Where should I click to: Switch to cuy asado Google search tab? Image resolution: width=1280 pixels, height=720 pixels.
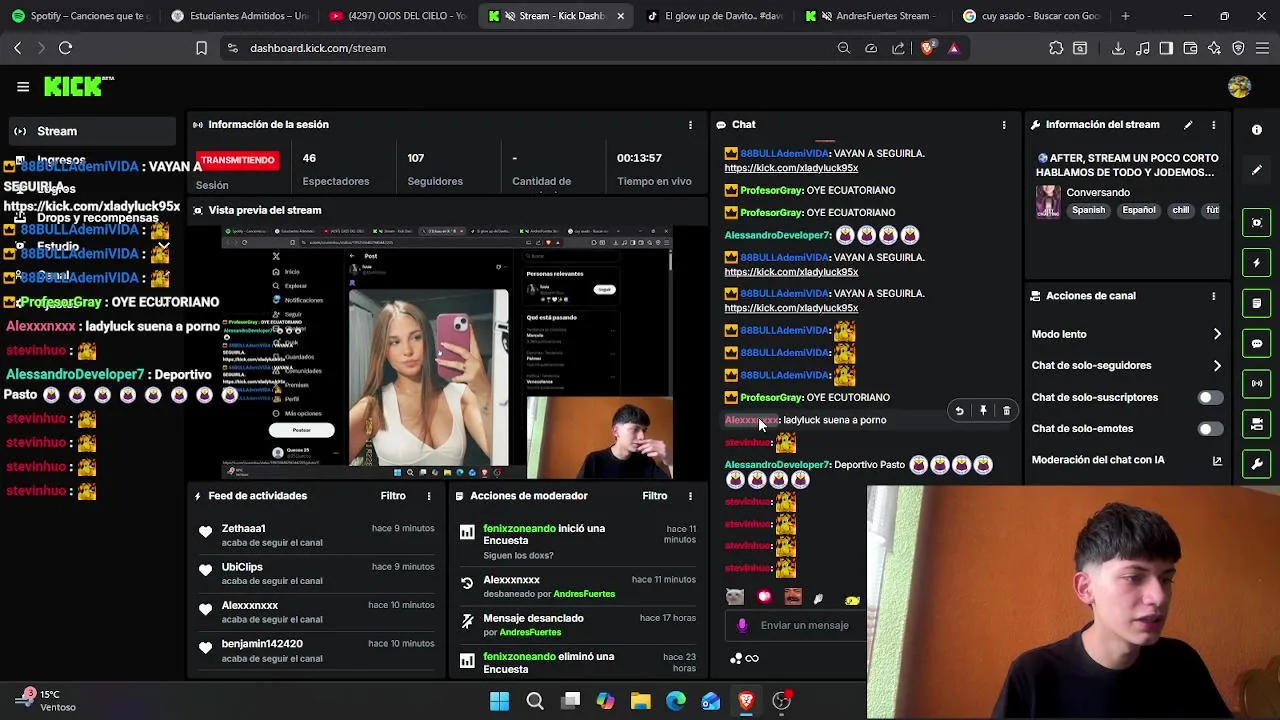pyautogui.click(x=1033, y=16)
